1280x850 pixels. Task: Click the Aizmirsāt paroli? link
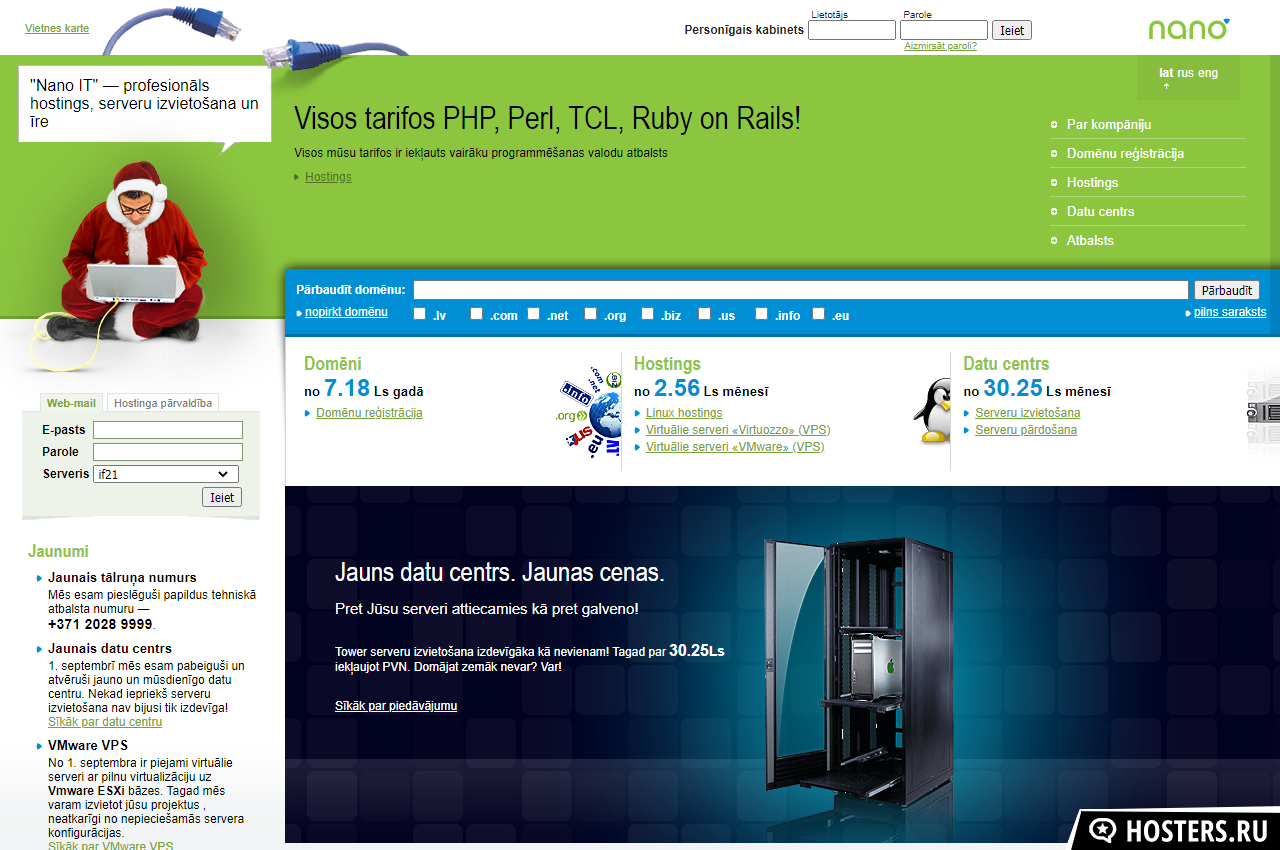point(940,46)
